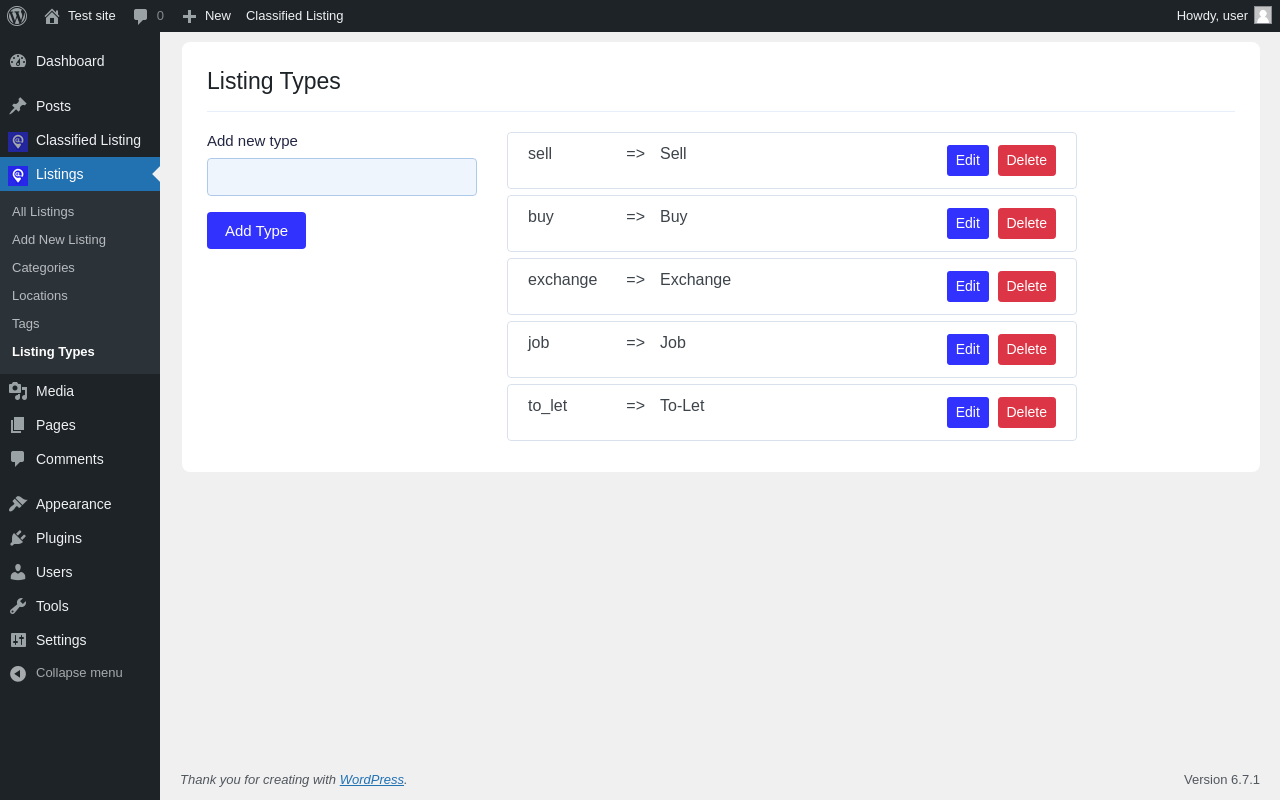Focus the Add new type text field
The height and width of the screenshot is (800, 1280).
[342, 177]
